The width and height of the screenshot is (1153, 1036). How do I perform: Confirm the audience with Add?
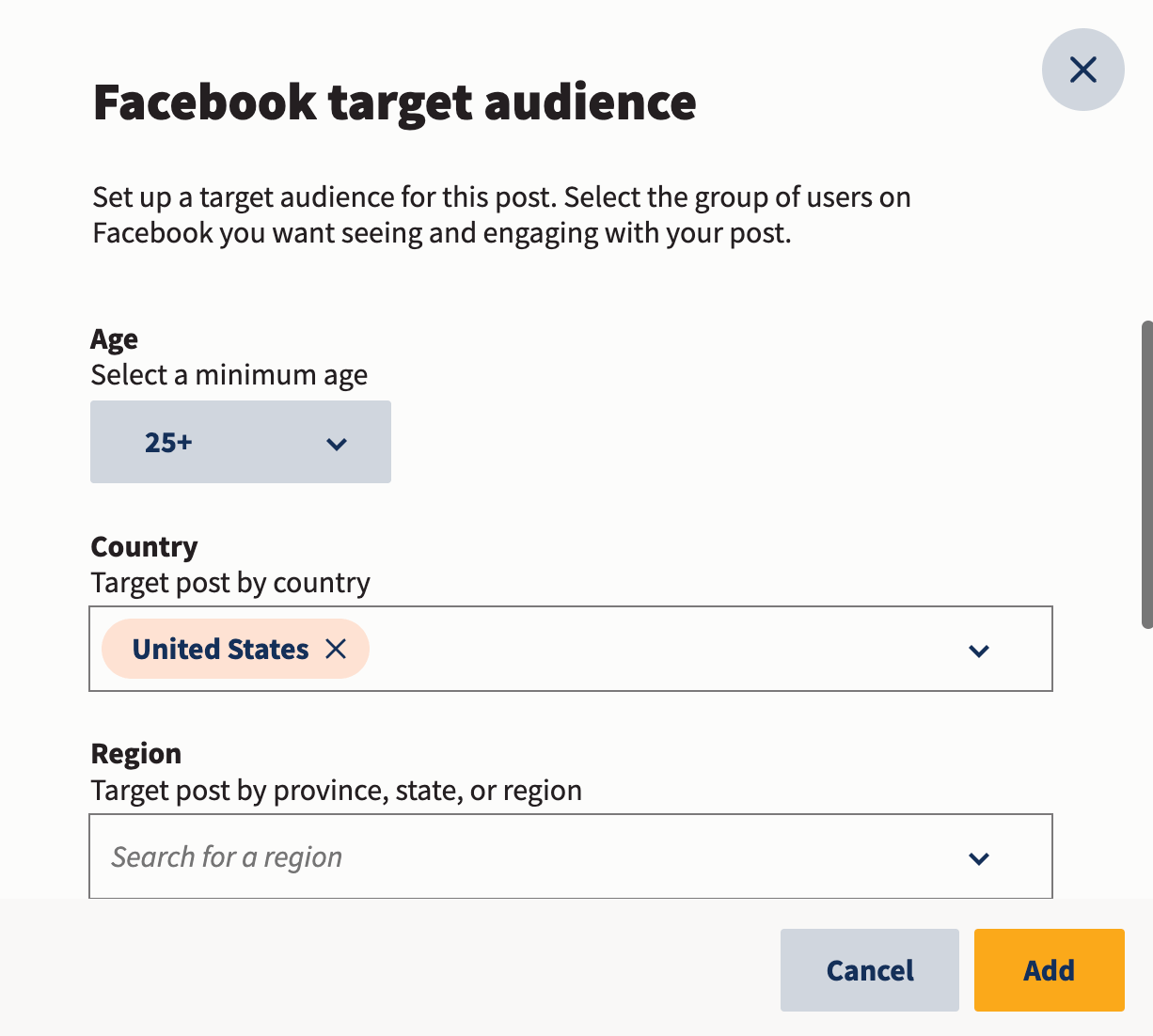click(1049, 970)
